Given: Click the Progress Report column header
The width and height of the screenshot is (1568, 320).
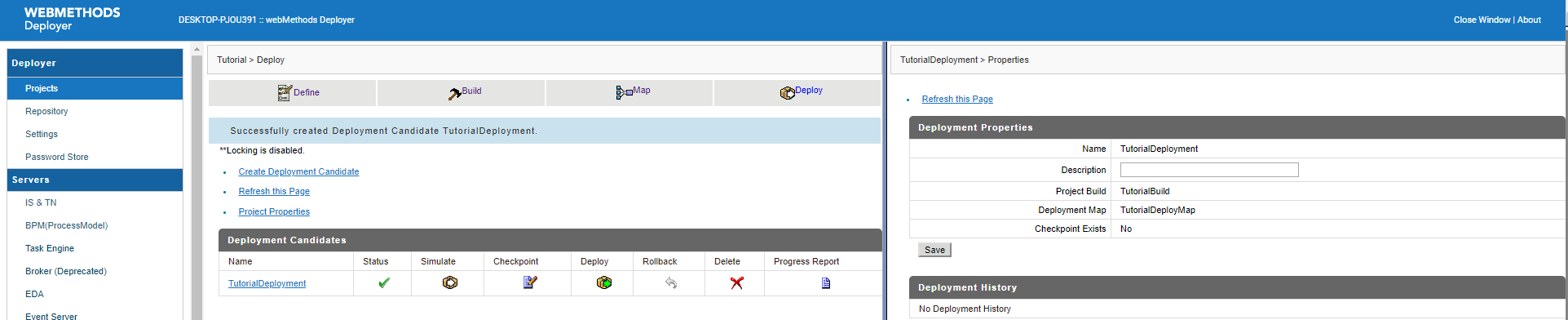Looking at the screenshot, I should (x=806, y=261).
